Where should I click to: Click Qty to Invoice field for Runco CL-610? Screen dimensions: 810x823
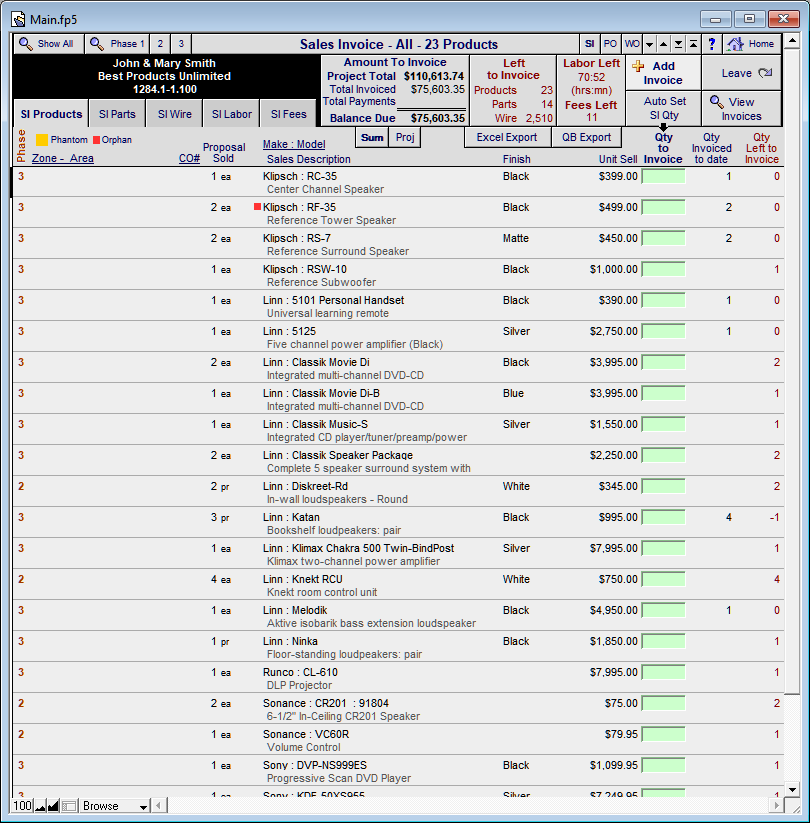pyautogui.click(x=664, y=672)
